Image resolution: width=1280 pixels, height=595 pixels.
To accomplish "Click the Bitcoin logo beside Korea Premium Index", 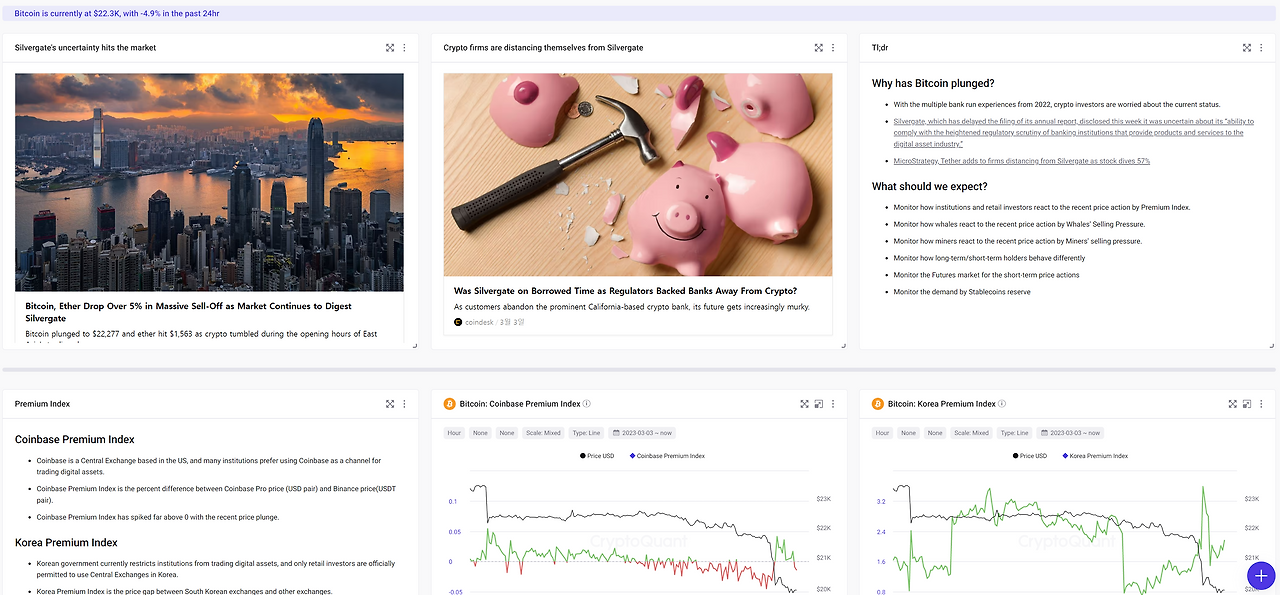I will pyautogui.click(x=878, y=404).
